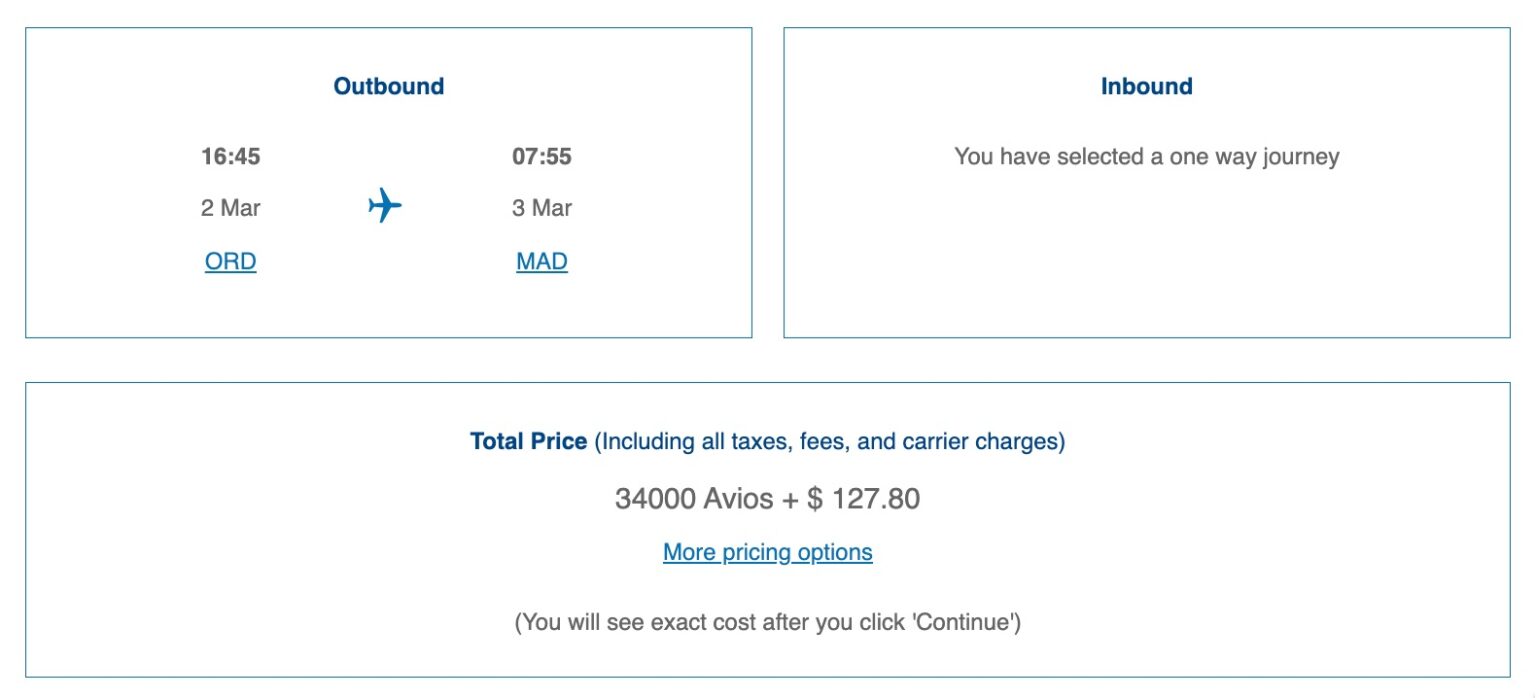This screenshot has height=698, width=1536.
Task: Select the Outbound flight summary card
Action: click(388, 182)
